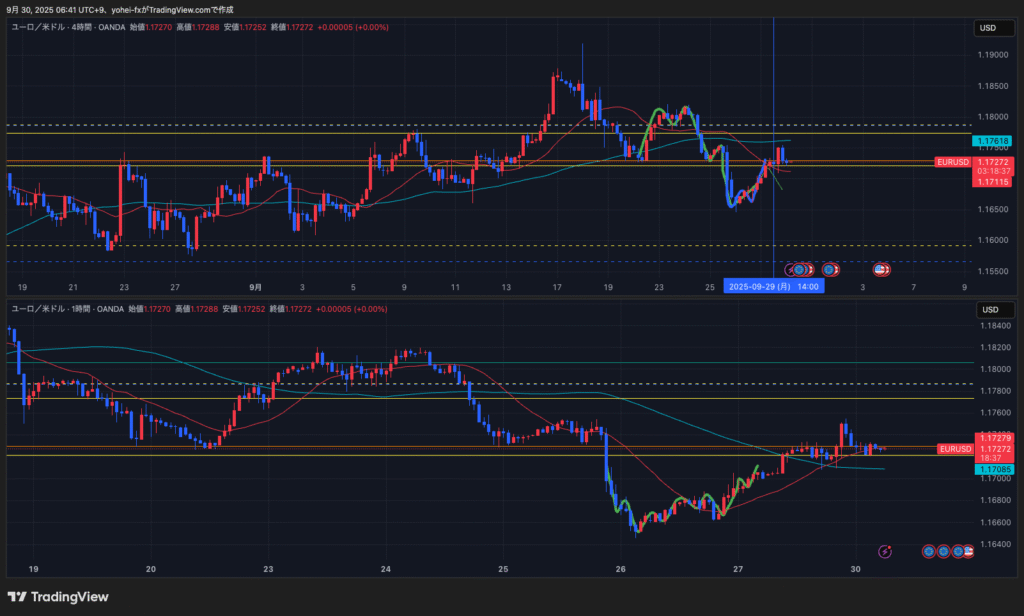Click the teal 1.17085 price axis label
This screenshot has width=1024, height=616.
992,468
